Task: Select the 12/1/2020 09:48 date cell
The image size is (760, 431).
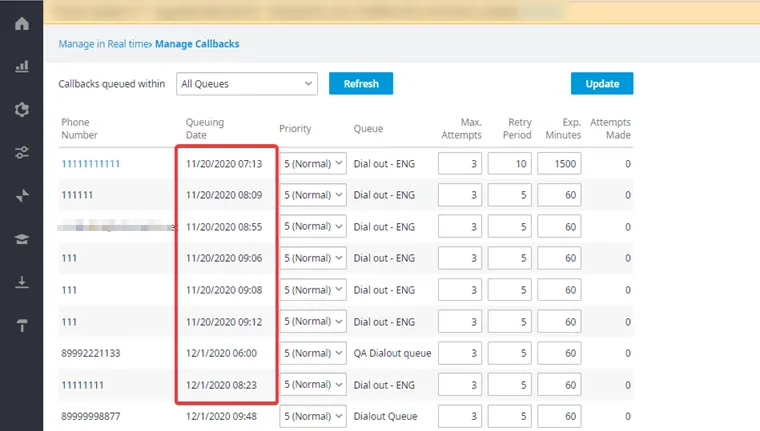Action: pyautogui.click(x=222, y=416)
